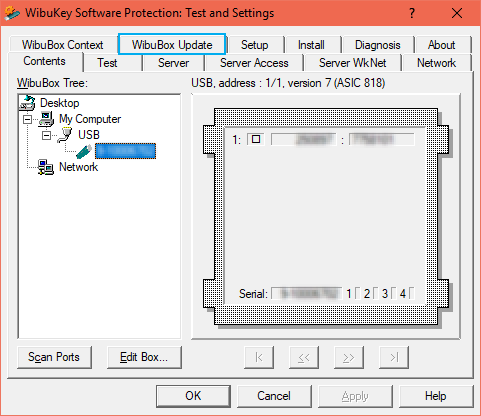Image resolution: width=481 pixels, height=416 pixels.
Task: Collapse the My Computer tree node
Action: tap(28, 119)
